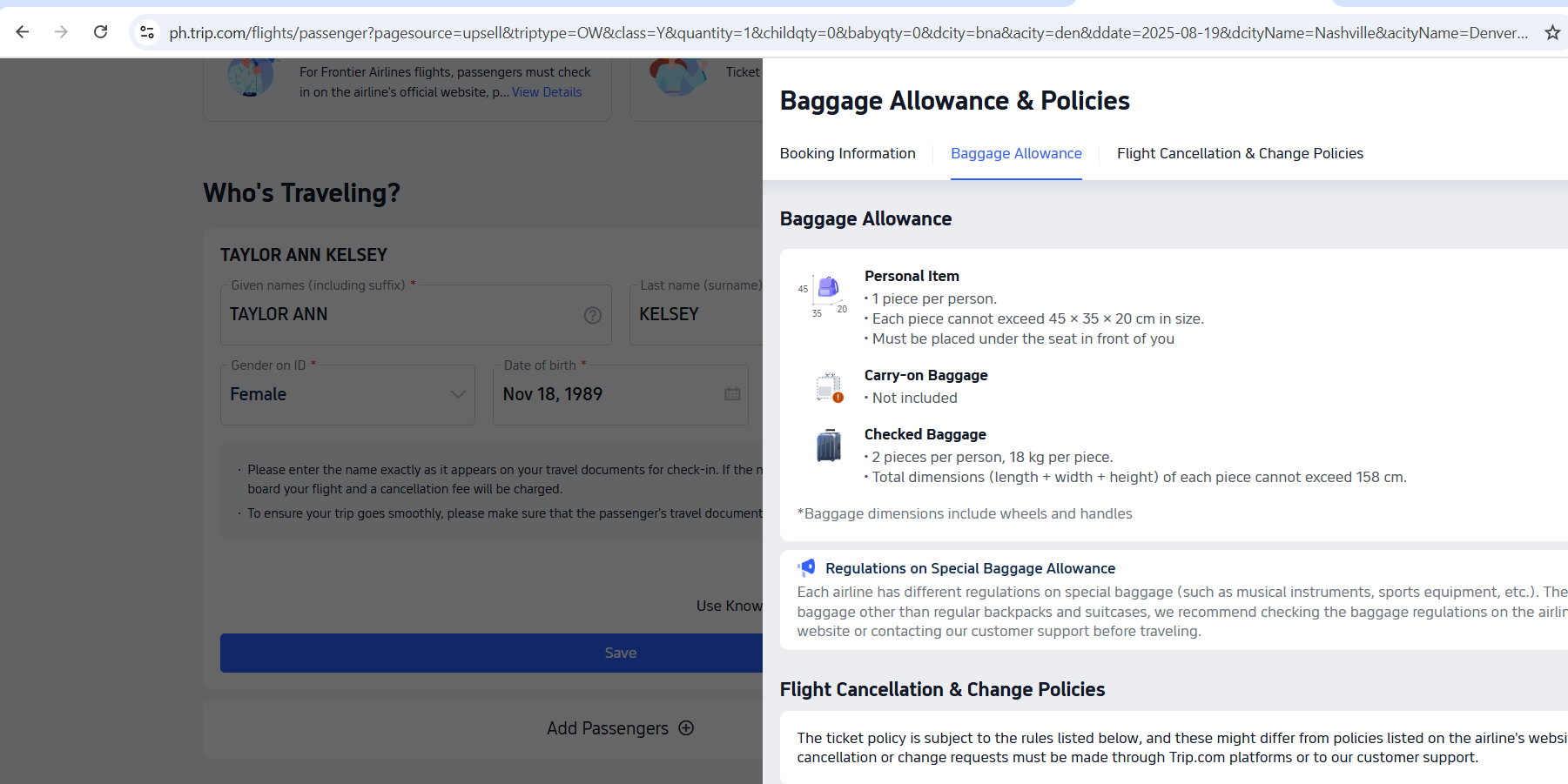Open site information icon in address bar
1568x784 pixels.
click(147, 32)
